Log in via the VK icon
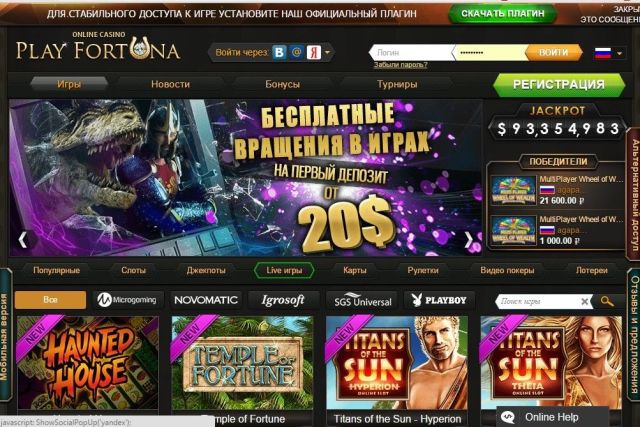Viewport: 640px width, 427px height. pos(279,52)
